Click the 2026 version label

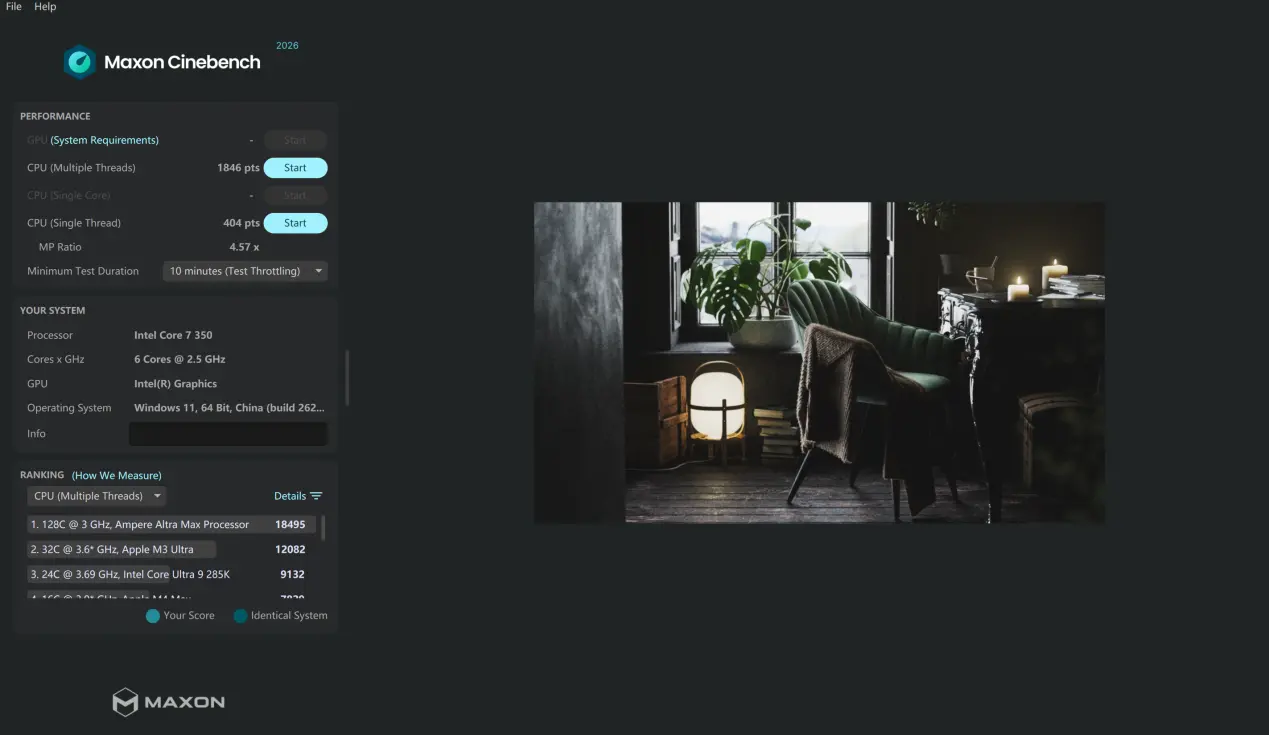287,46
